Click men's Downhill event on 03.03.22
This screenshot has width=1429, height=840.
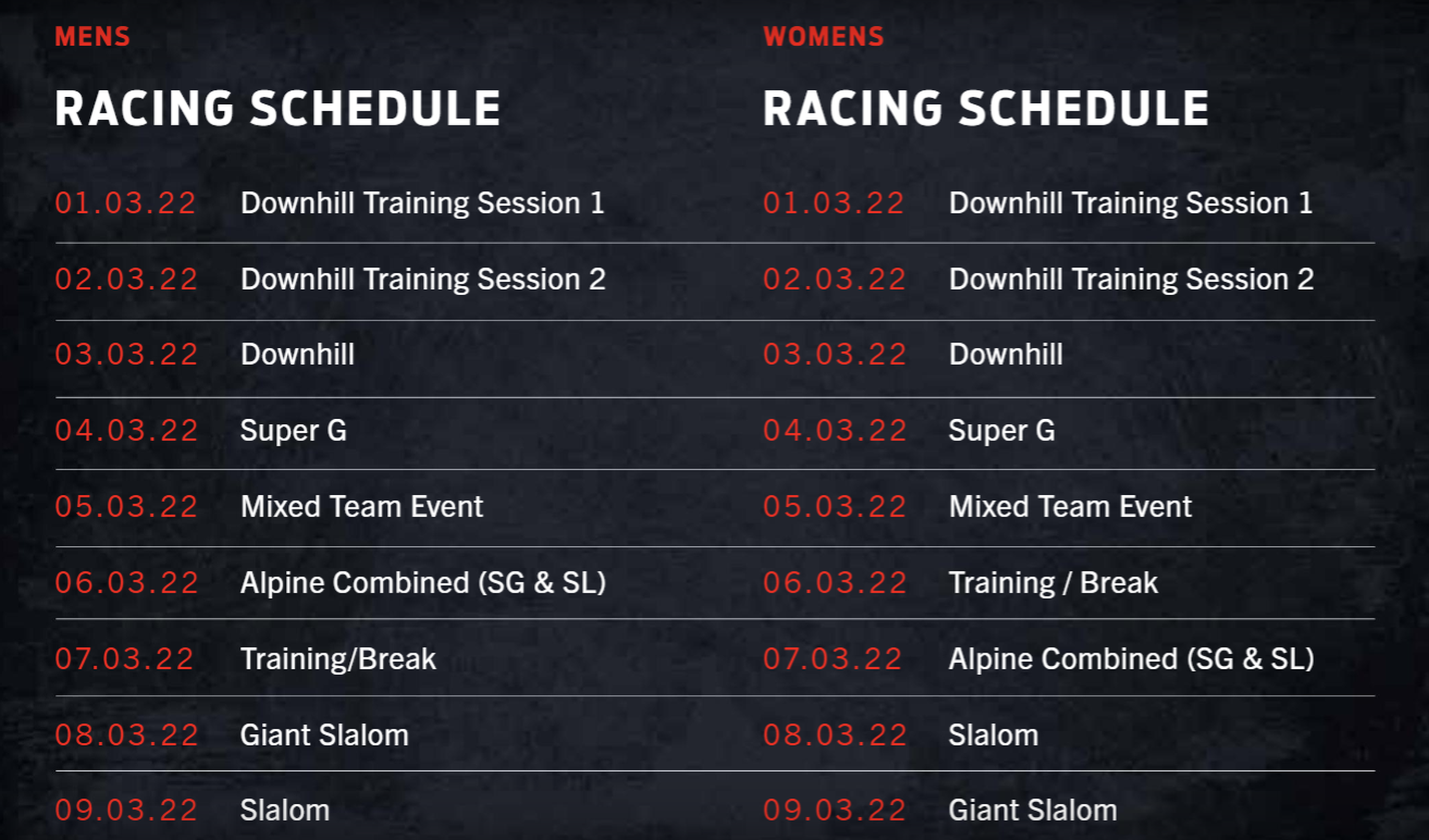297,354
